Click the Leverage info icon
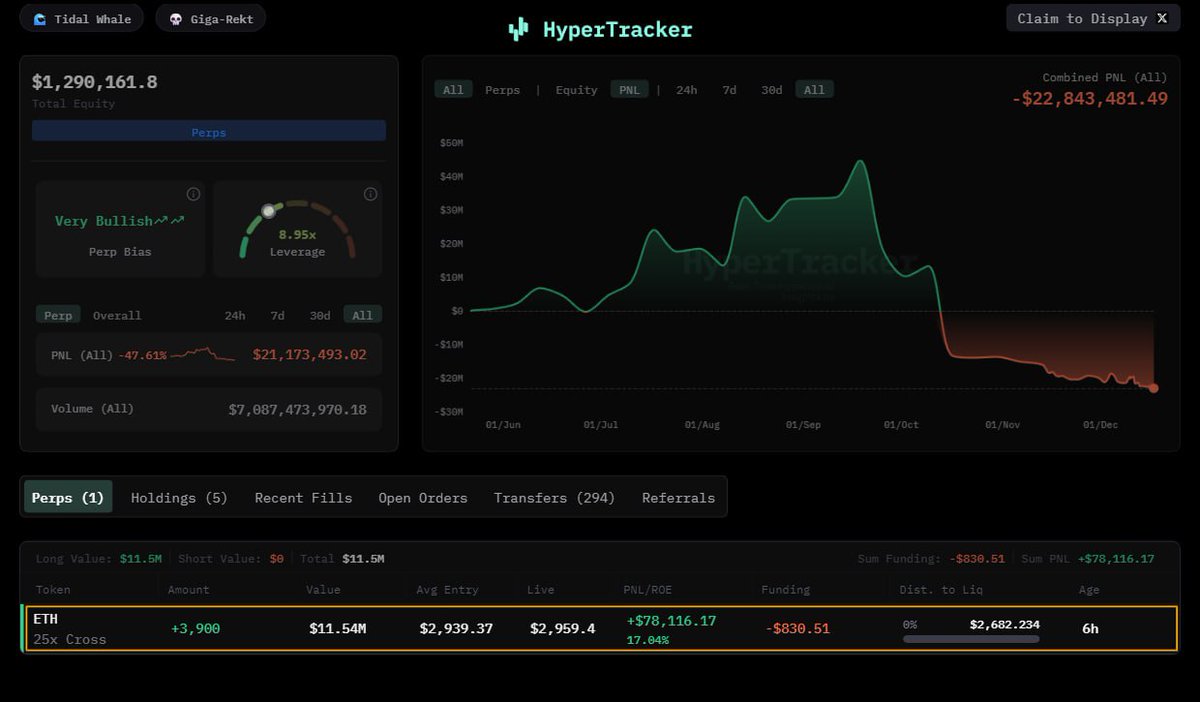 pyautogui.click(x=370, y=194)
